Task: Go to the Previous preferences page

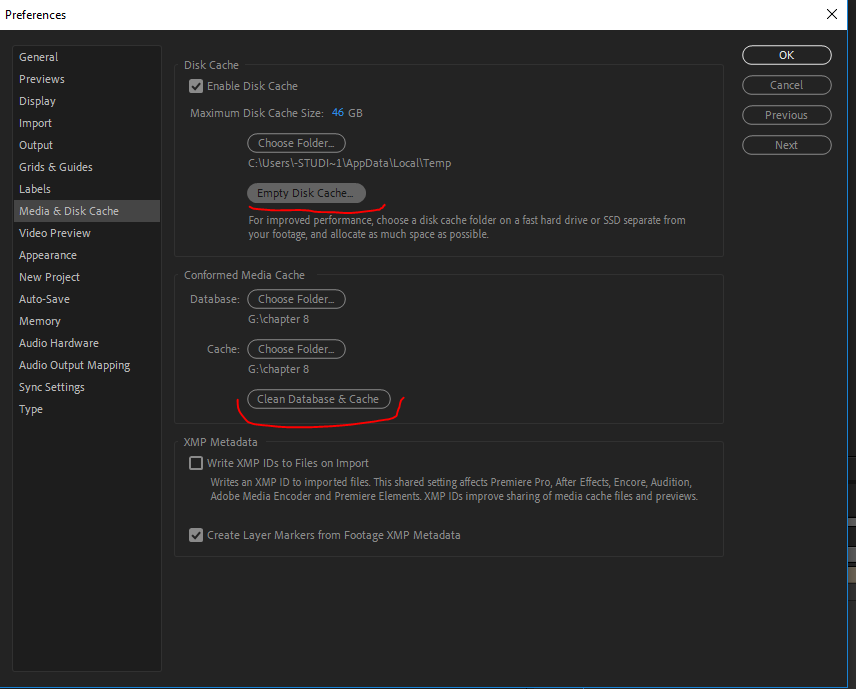Action: tap(787, 115)
